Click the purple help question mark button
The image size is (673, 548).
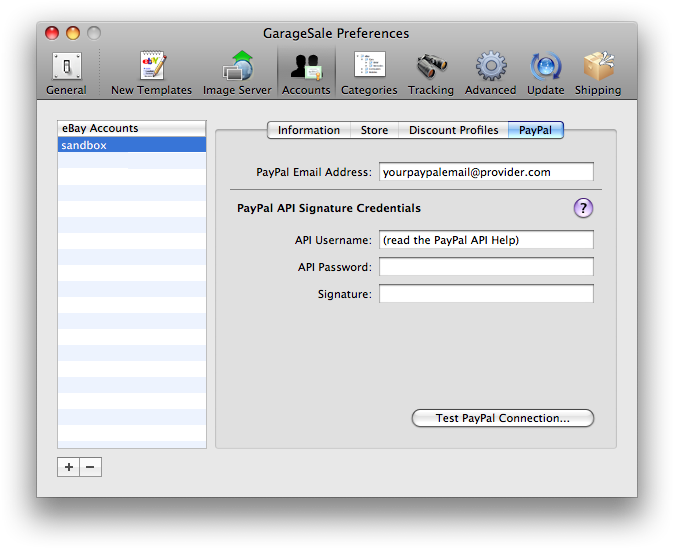point(583,208)
